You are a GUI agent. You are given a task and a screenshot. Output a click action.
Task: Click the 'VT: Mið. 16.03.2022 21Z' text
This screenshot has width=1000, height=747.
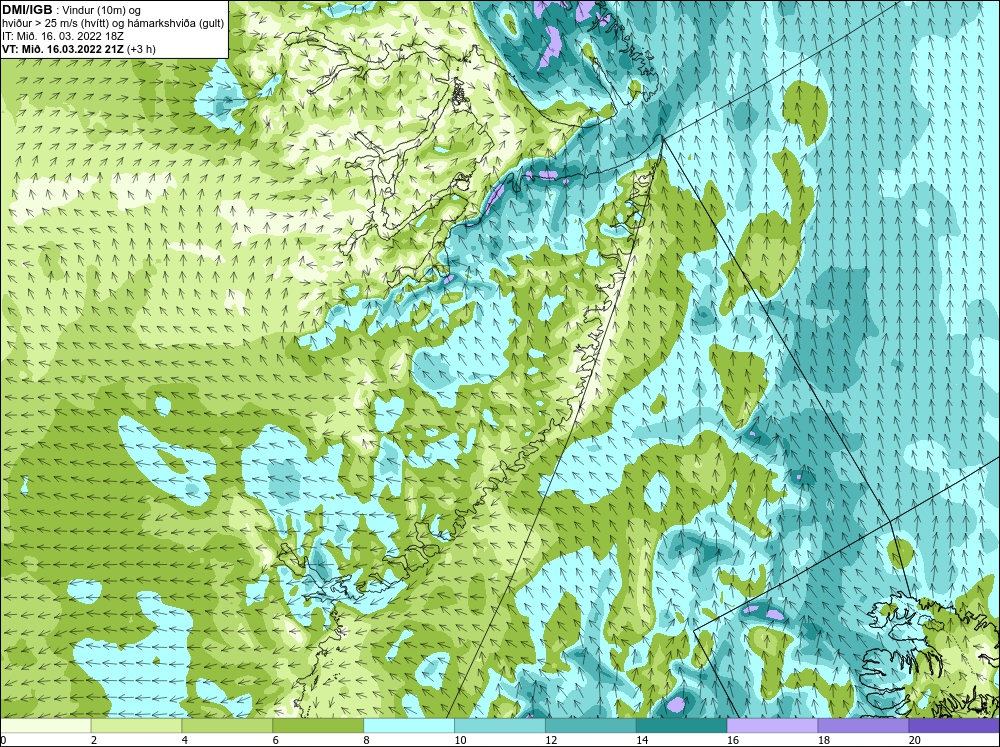63,48
